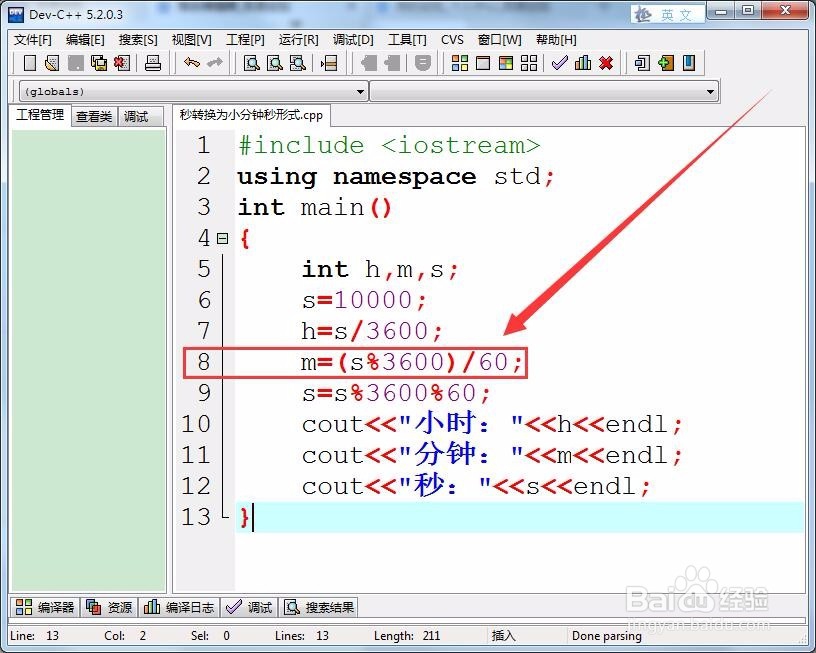Click the Find icon in the toolbar

click(x=250, y=63)
